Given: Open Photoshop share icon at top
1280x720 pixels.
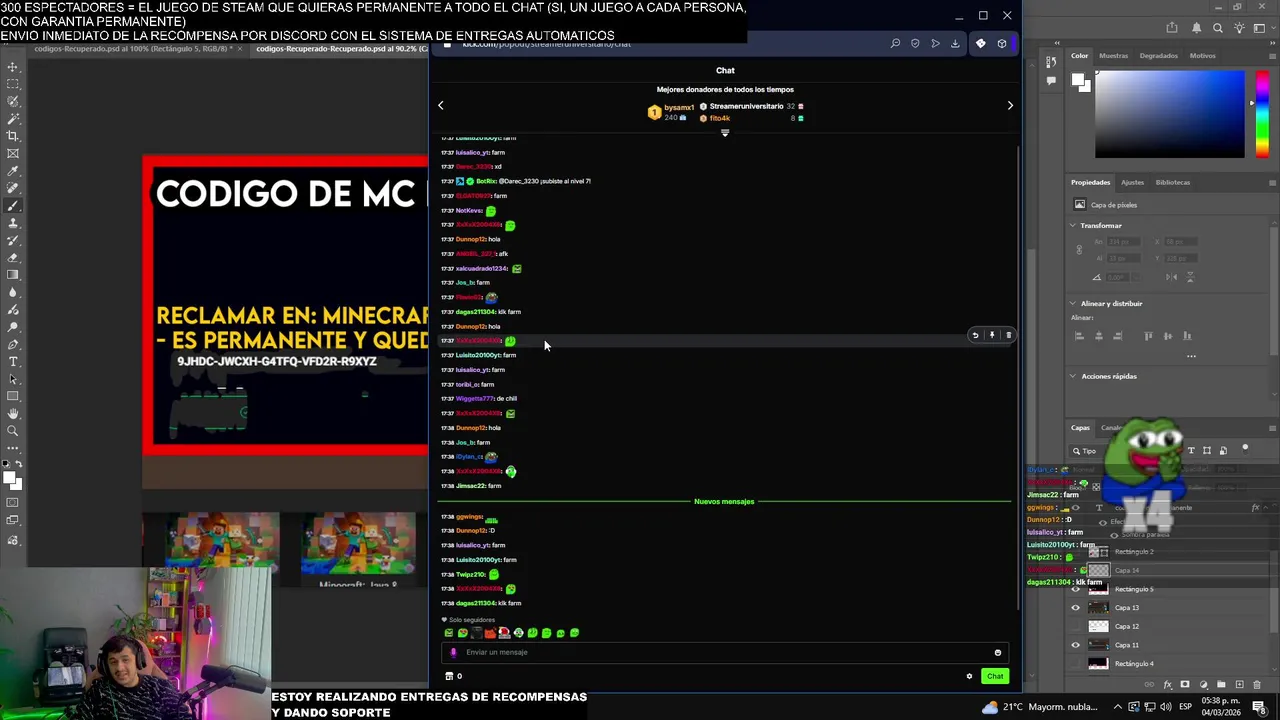Looking at the screenshot, I should pos(1172,28).
